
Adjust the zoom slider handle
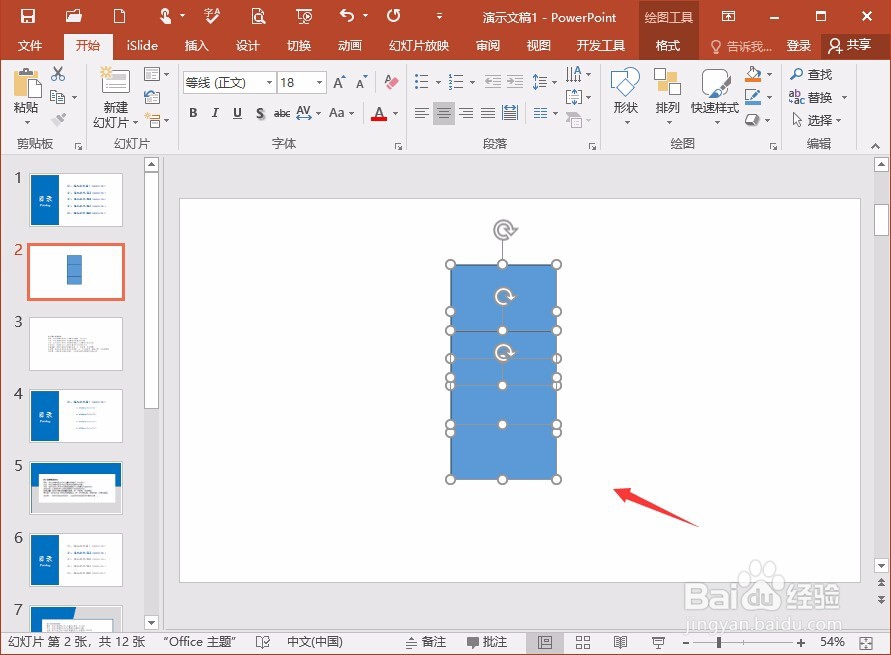coord(719,643)
